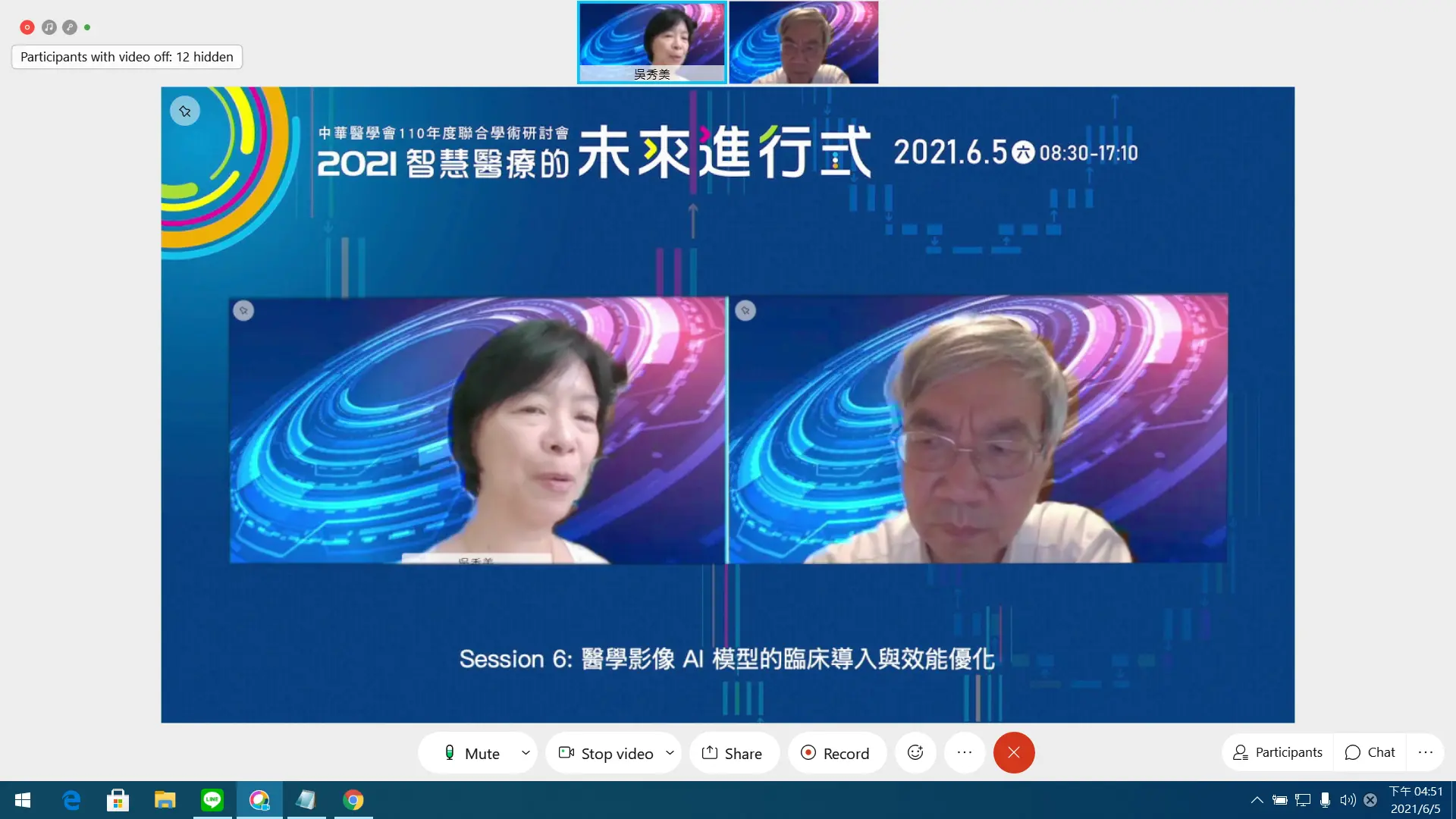Open LINE app from taskbar
This screenshot has width=1456, height=819.
212,800
